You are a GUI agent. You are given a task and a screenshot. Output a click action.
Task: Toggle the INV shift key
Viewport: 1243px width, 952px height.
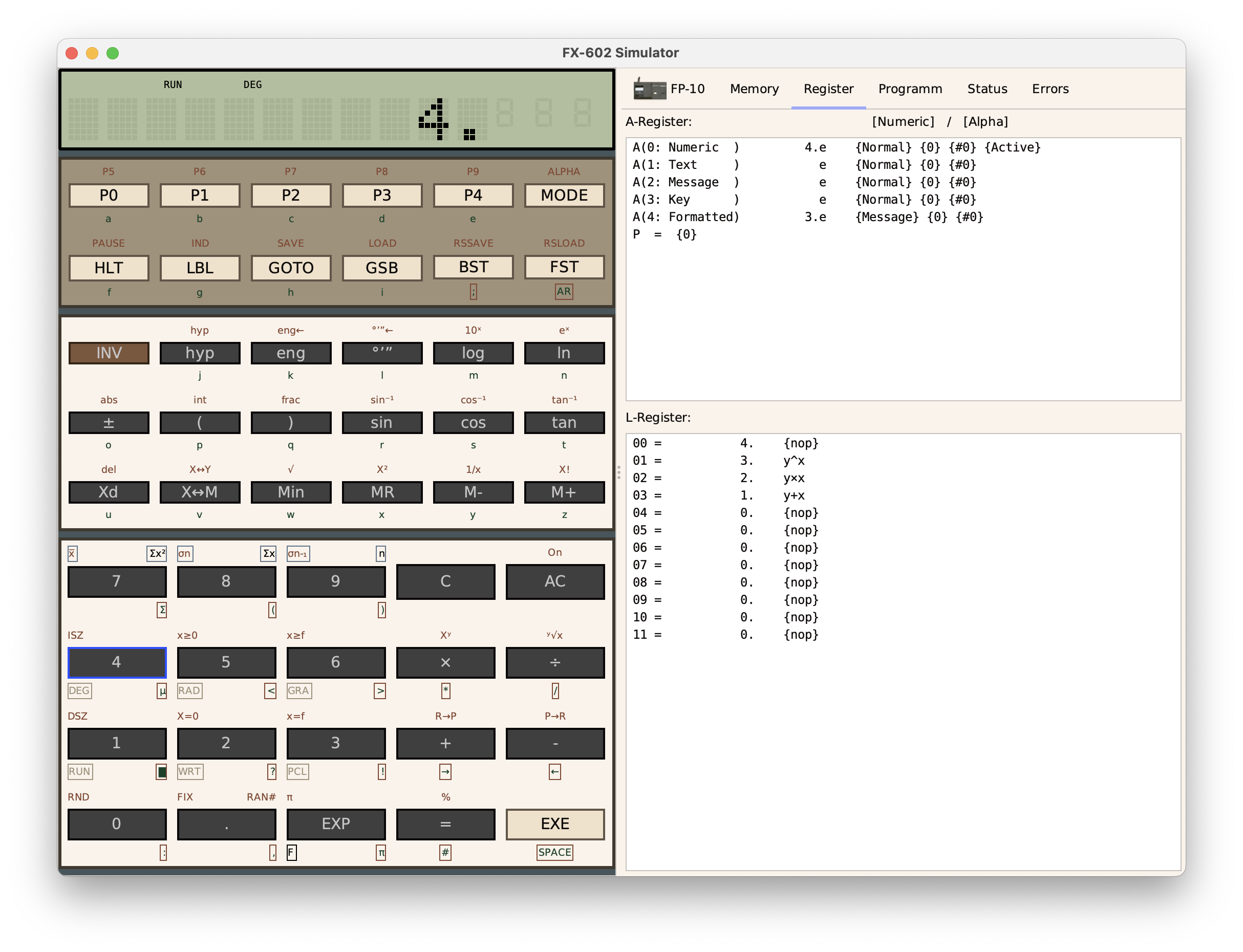click(109, 353)
